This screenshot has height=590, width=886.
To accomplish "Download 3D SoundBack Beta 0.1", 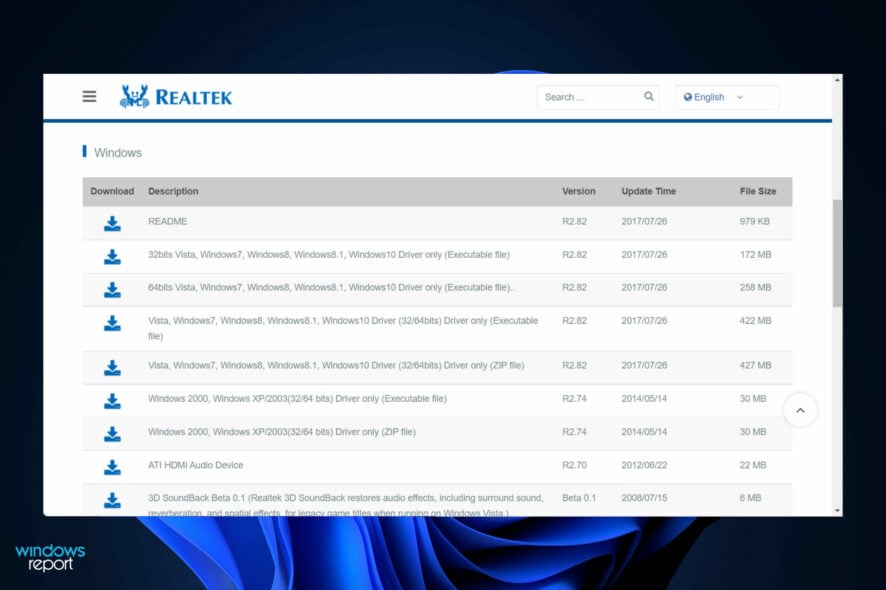I will [x=112, y=500].
